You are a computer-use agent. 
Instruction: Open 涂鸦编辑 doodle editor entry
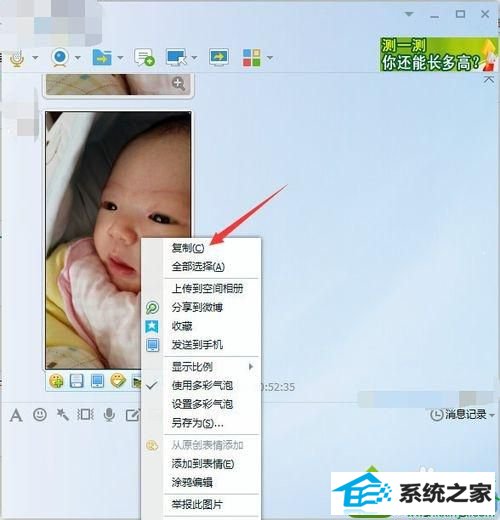[x=192, y=482]
